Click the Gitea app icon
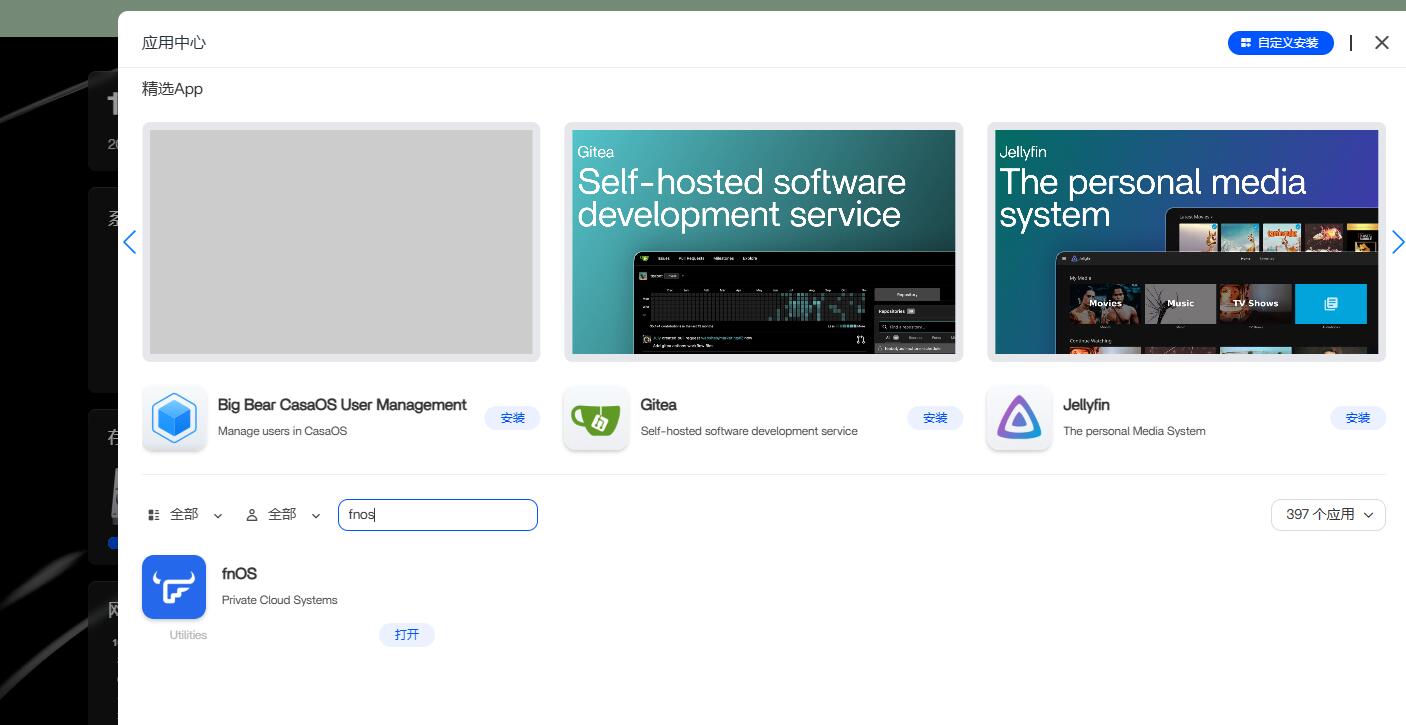The height and width of the screenshot is (725, 1406). (596, 418)
